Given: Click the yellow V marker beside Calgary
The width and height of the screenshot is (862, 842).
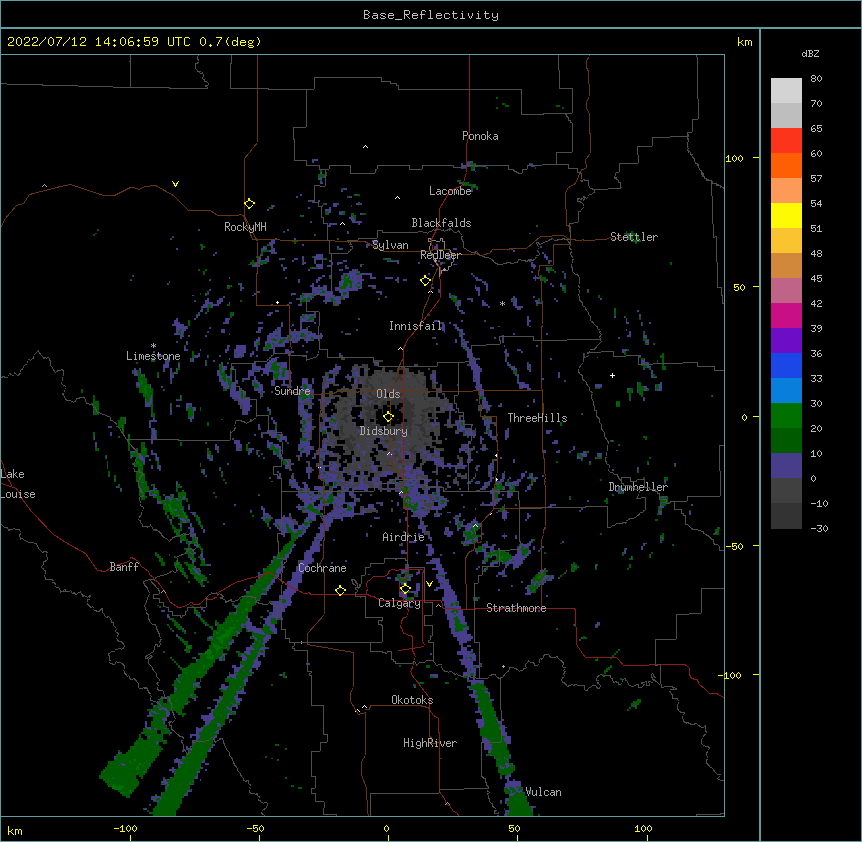Looking at the screenshot, I should (429, 584).
